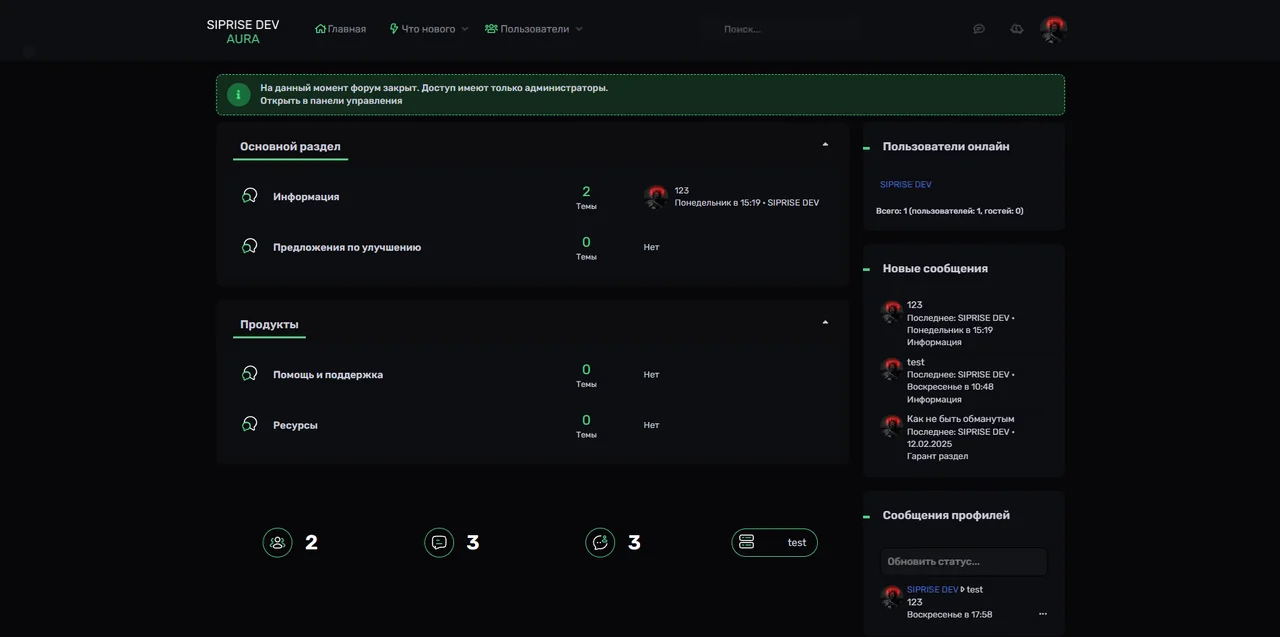Expand the Что нового dropdown menu
Screen dimensions: 1280x637
pyautogui.click(x=464, y=30)
